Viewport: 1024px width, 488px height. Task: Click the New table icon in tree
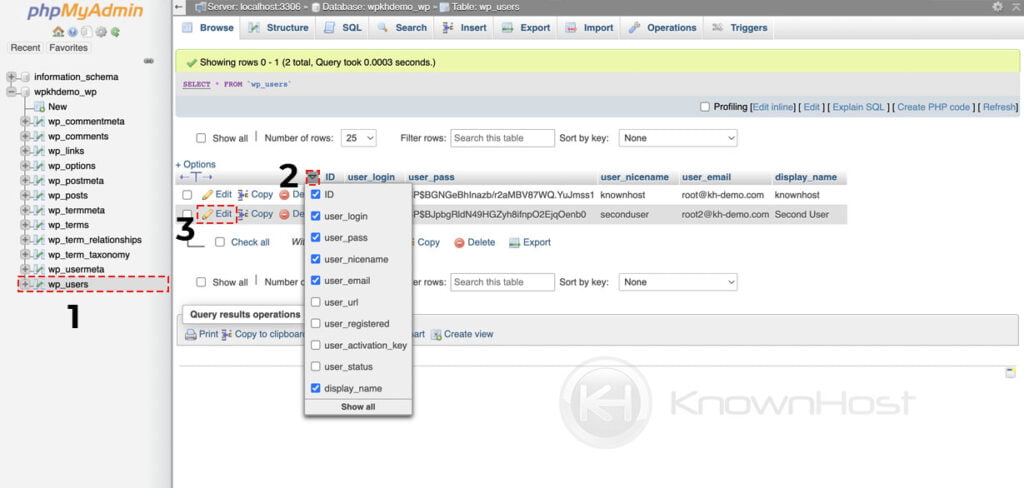click(x=39, y=106)
